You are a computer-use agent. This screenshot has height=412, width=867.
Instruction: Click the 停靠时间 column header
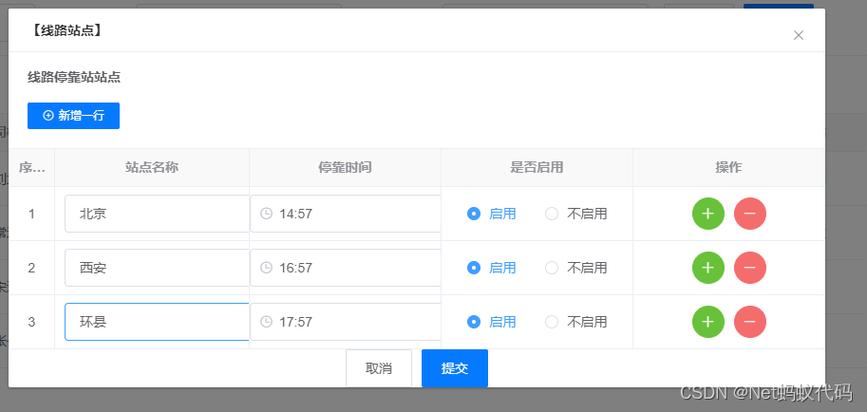tap(344, 168)
